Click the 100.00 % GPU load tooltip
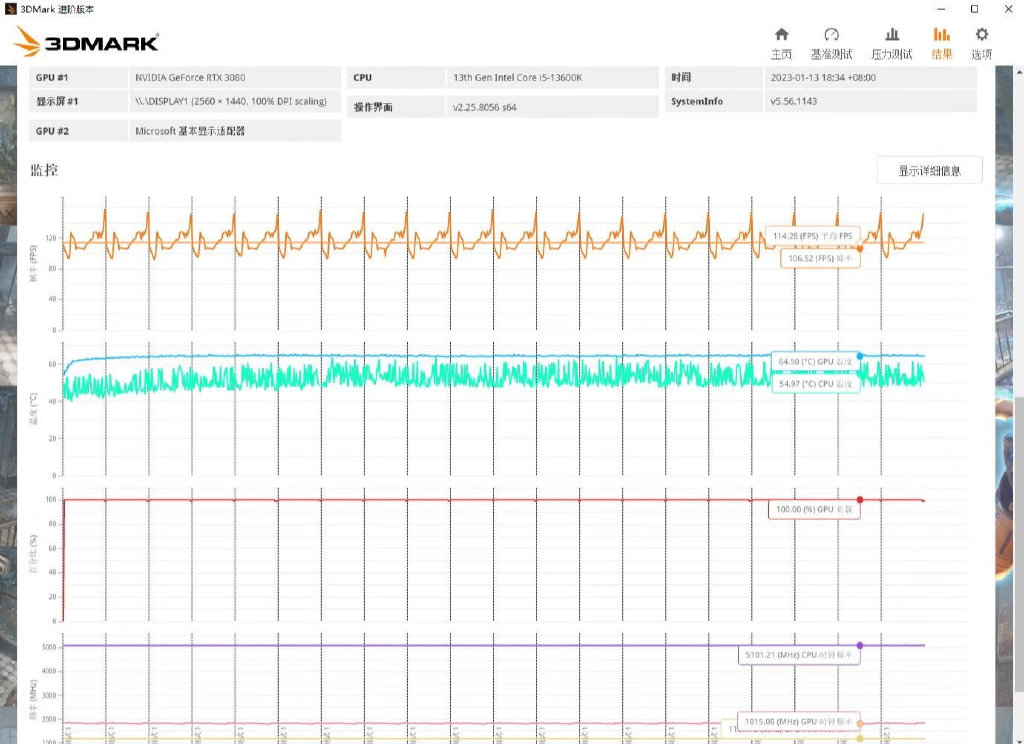This screenshot has height=744, width=1024. (814, 509)
